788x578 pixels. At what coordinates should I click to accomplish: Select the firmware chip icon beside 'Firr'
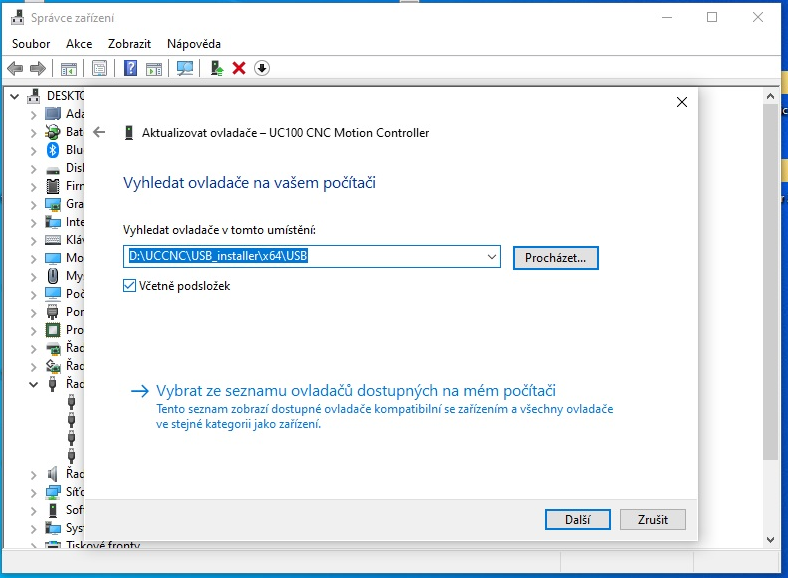coord(53,186)
